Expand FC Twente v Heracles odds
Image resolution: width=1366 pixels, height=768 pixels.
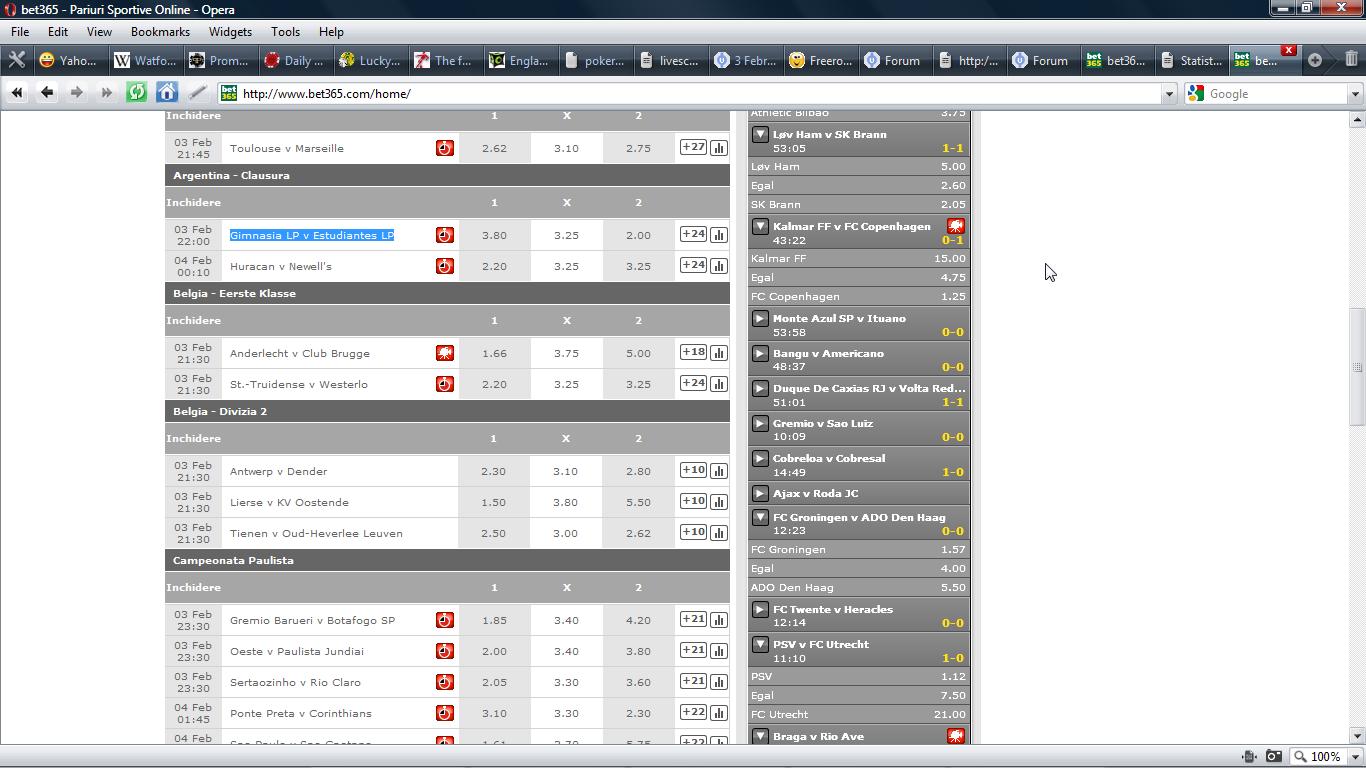pos(760,610)
